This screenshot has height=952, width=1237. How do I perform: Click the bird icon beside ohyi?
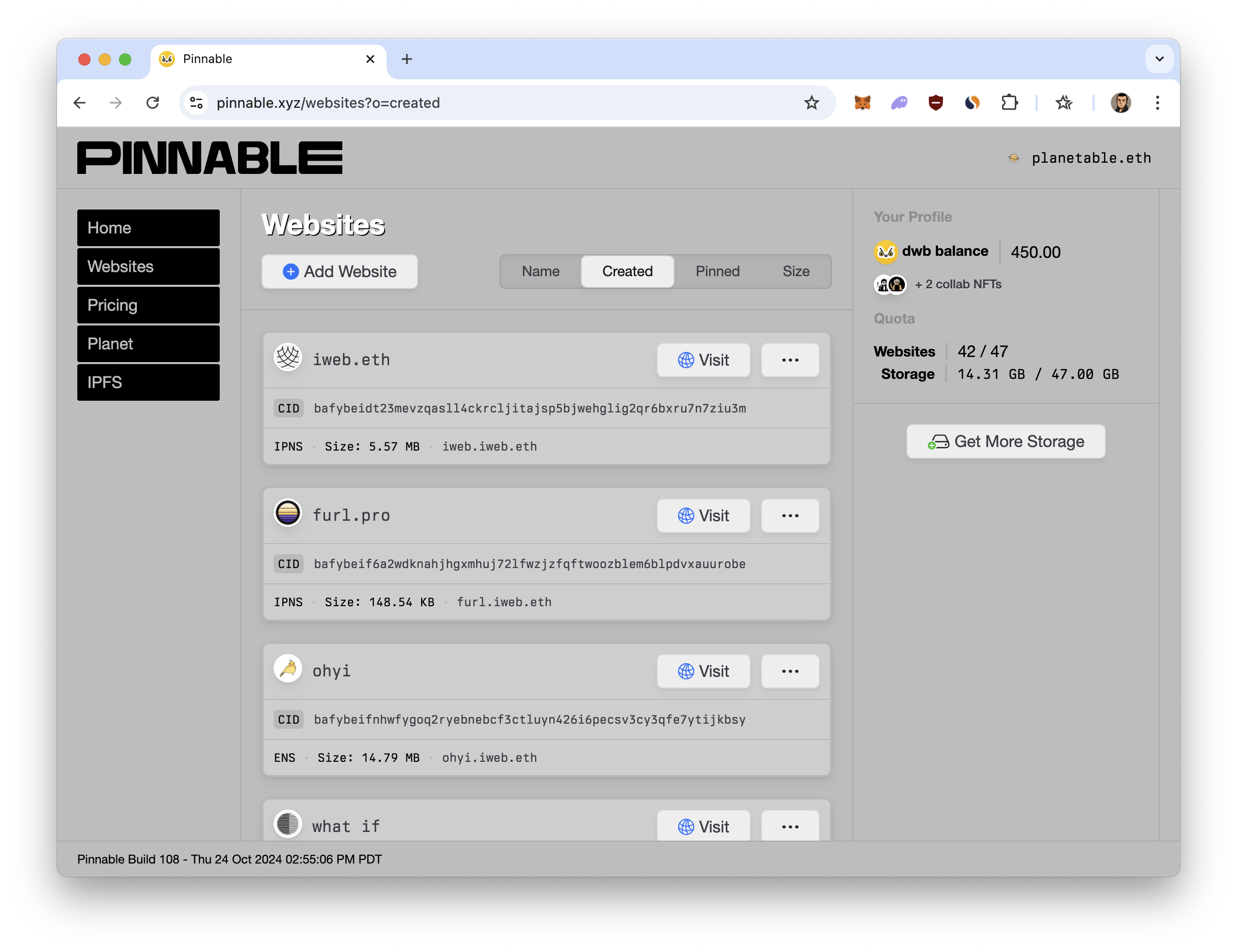pos(288,671)
